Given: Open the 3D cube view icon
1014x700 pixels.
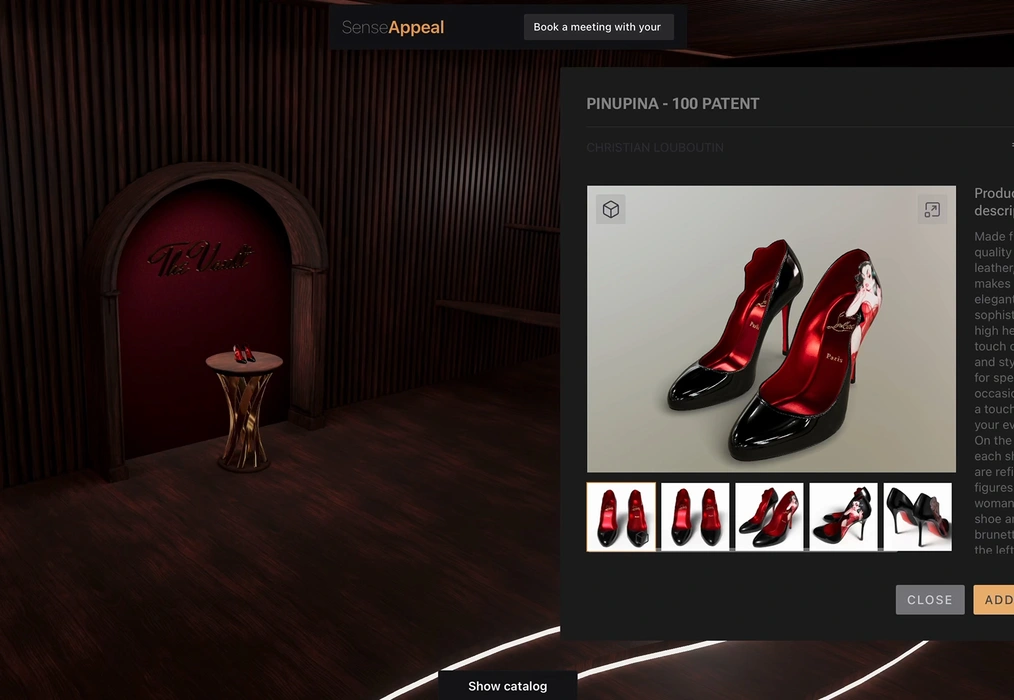Looking at the screenshot, I should (611, 209).
